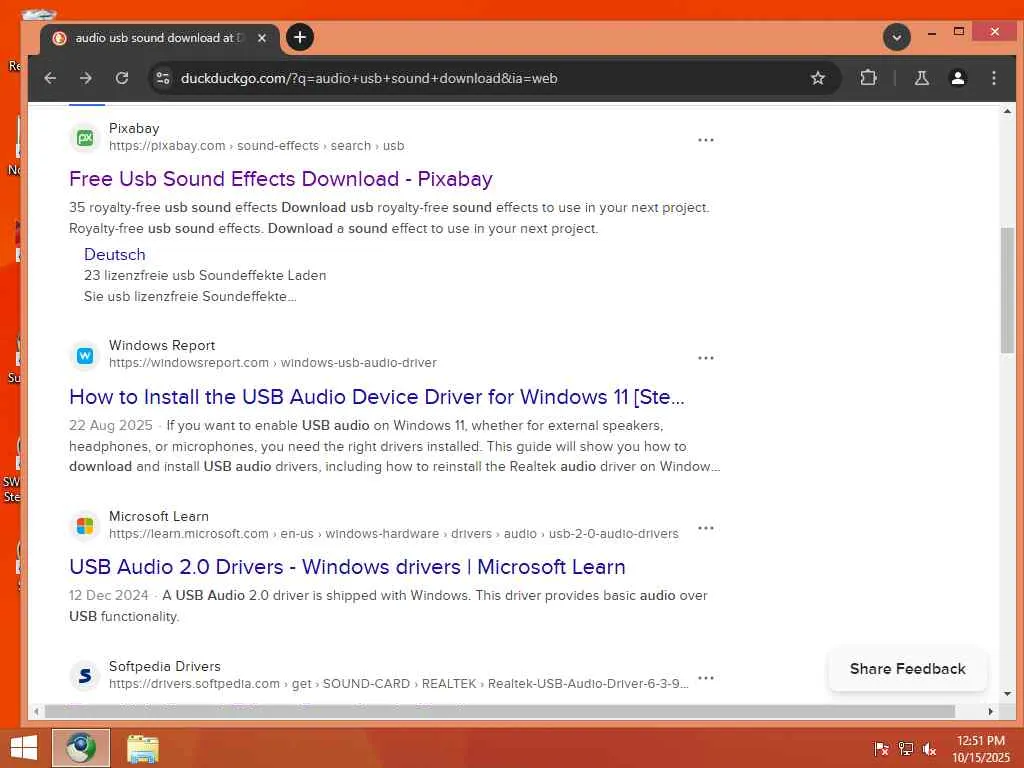The height and width of the screenshot is (768, 1024).
Task: Open the Extensions puzzle icon
Action: pyautogui.click(x=868, y=78)
